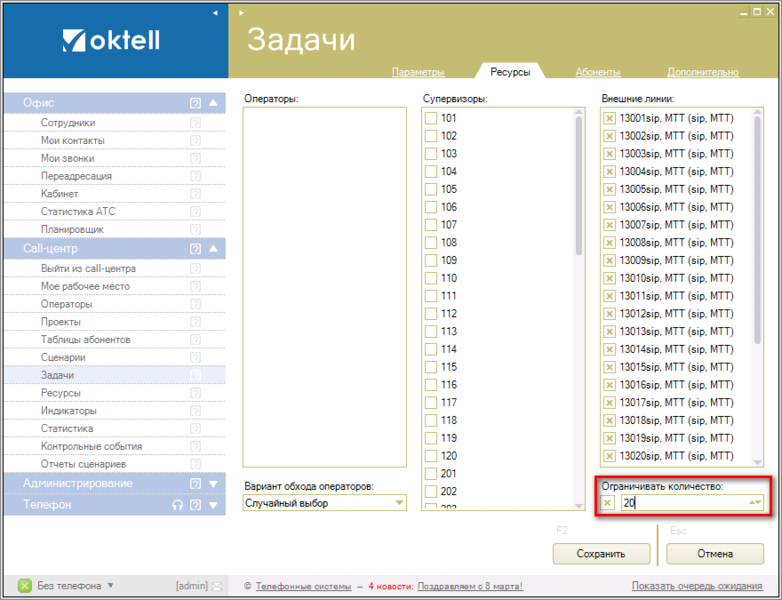Open the admin mail envelope icon
This screenshot has height=600, width=782.
click(217, 586)
